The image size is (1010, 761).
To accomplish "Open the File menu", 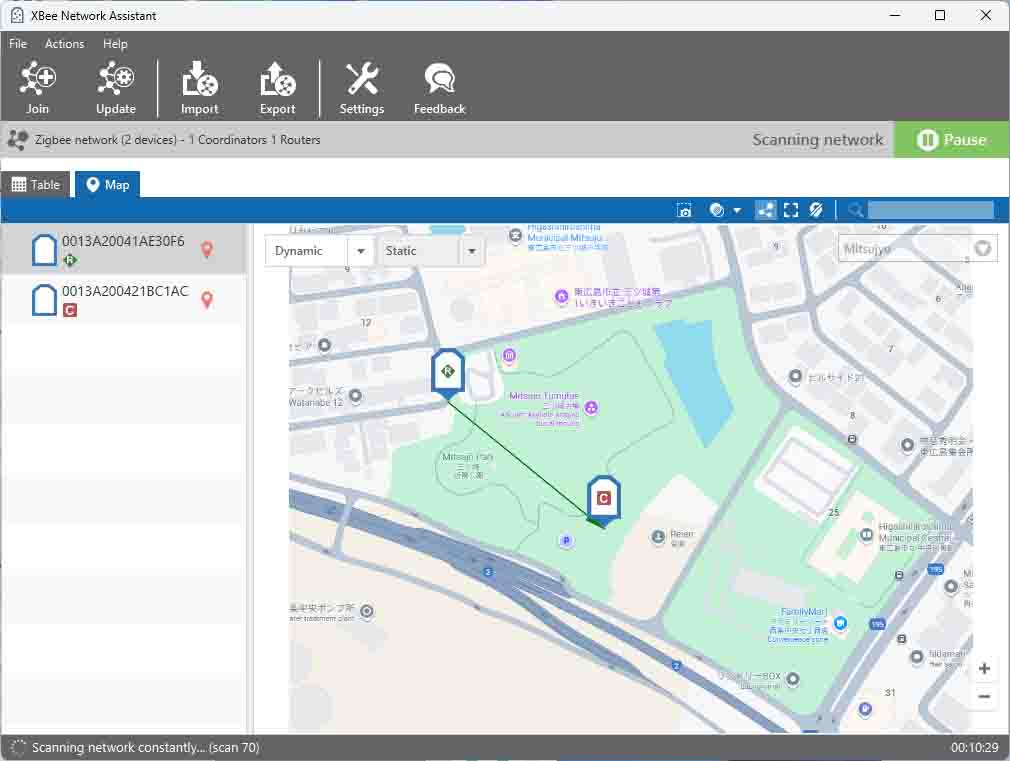I will 18,44.
